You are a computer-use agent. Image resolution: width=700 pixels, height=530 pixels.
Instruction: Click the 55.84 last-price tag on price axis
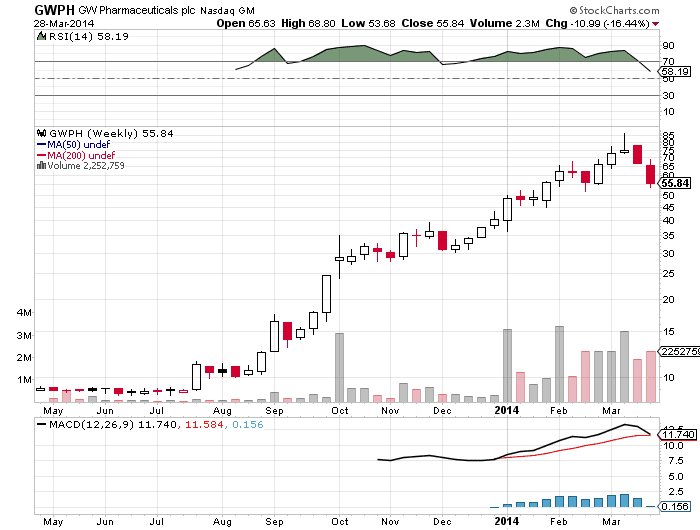coord(675,183)
